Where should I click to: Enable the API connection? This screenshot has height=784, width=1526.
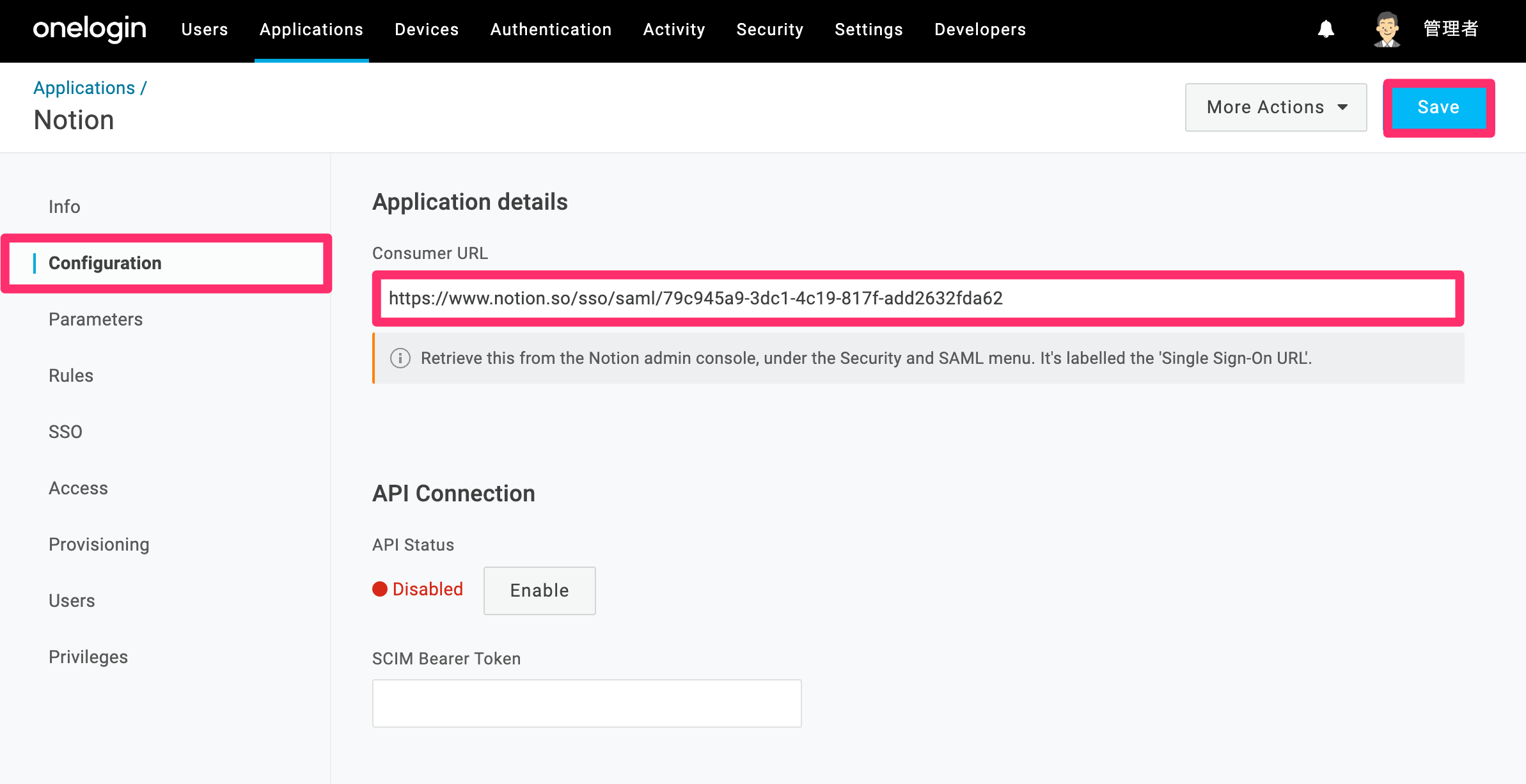pyautogui.click(x=540, y=591)
